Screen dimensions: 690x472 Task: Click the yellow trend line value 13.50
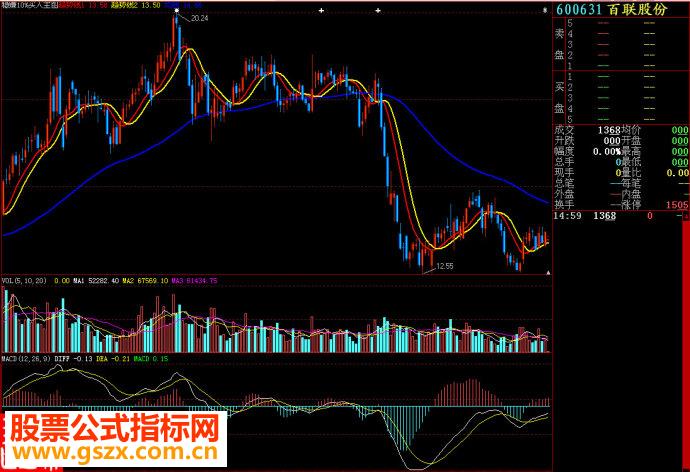[136, 5]
